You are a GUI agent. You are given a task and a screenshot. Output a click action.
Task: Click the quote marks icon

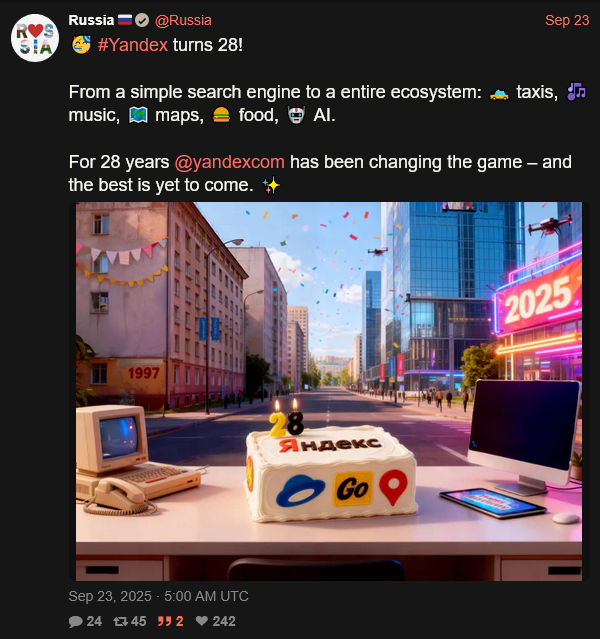tap(164, 621)
